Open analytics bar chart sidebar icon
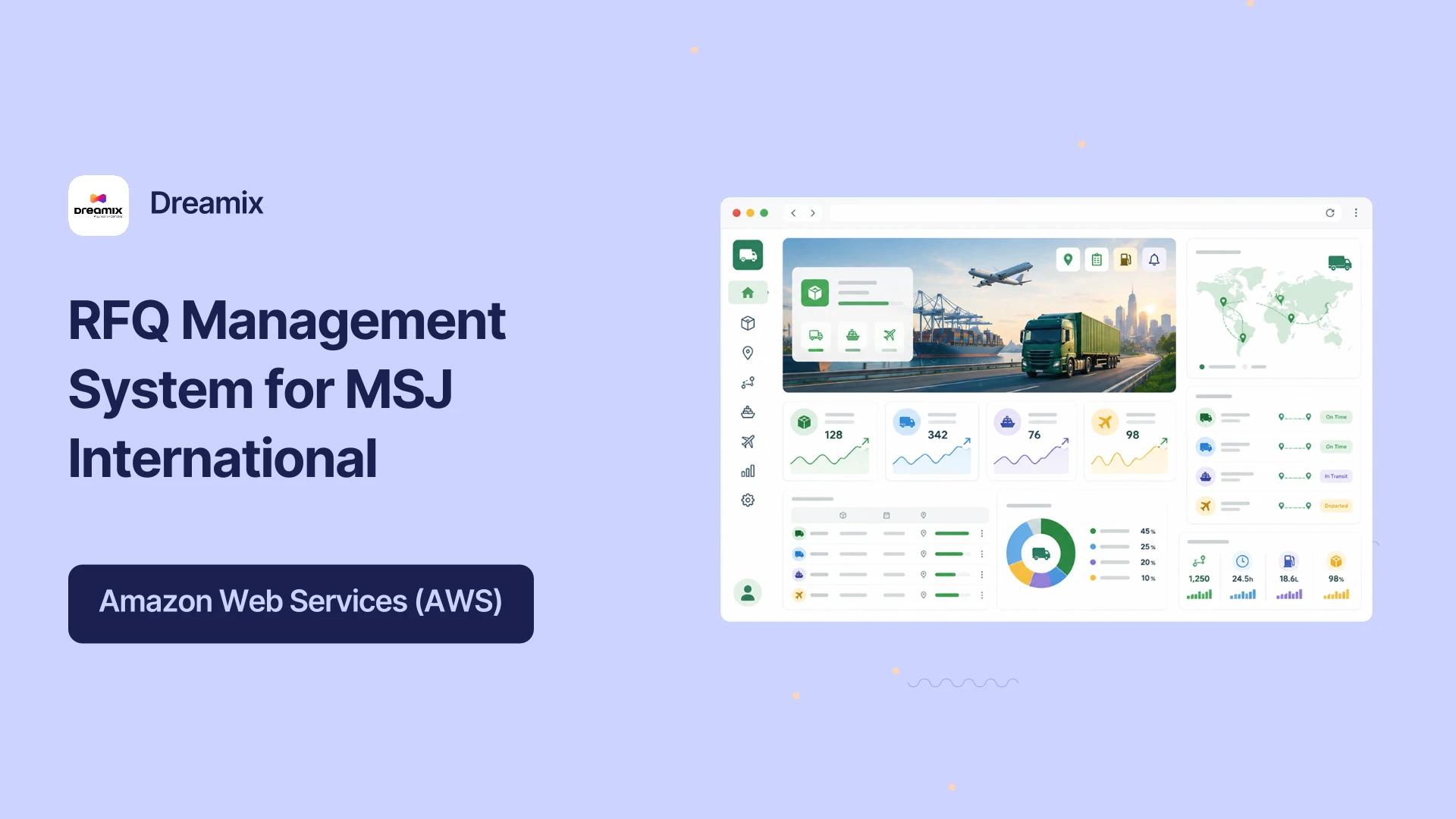 (748, 471)
